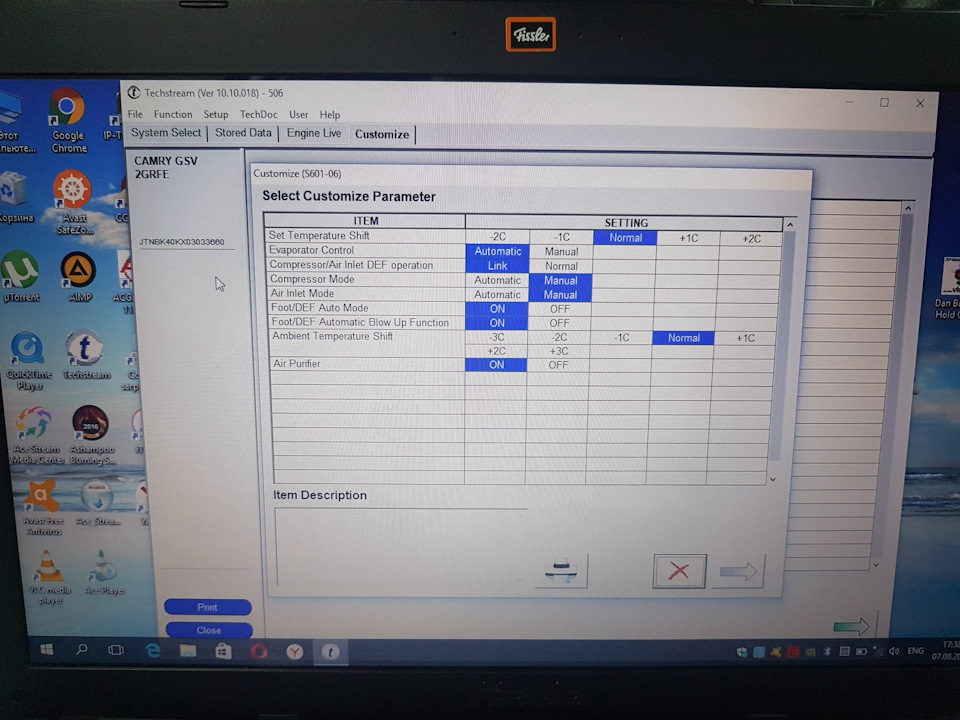Open Avast SafeZone desktop icon
The image size is (960, 720).
pos(73,202)
